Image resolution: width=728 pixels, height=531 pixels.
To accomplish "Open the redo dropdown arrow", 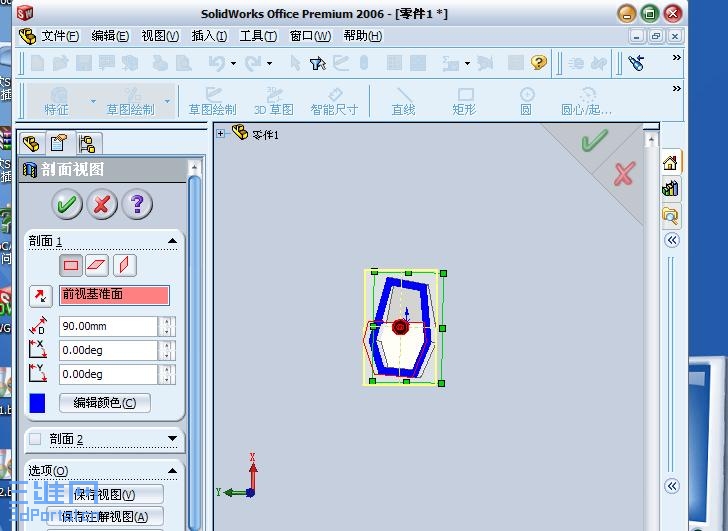I will click(x=269, y=63).
